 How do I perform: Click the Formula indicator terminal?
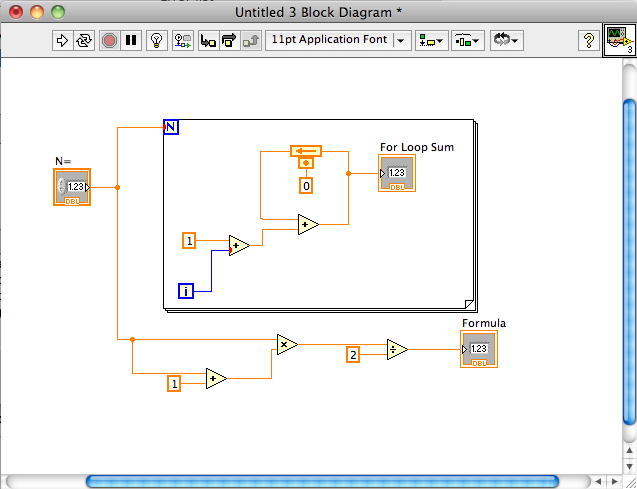[478, 350]
